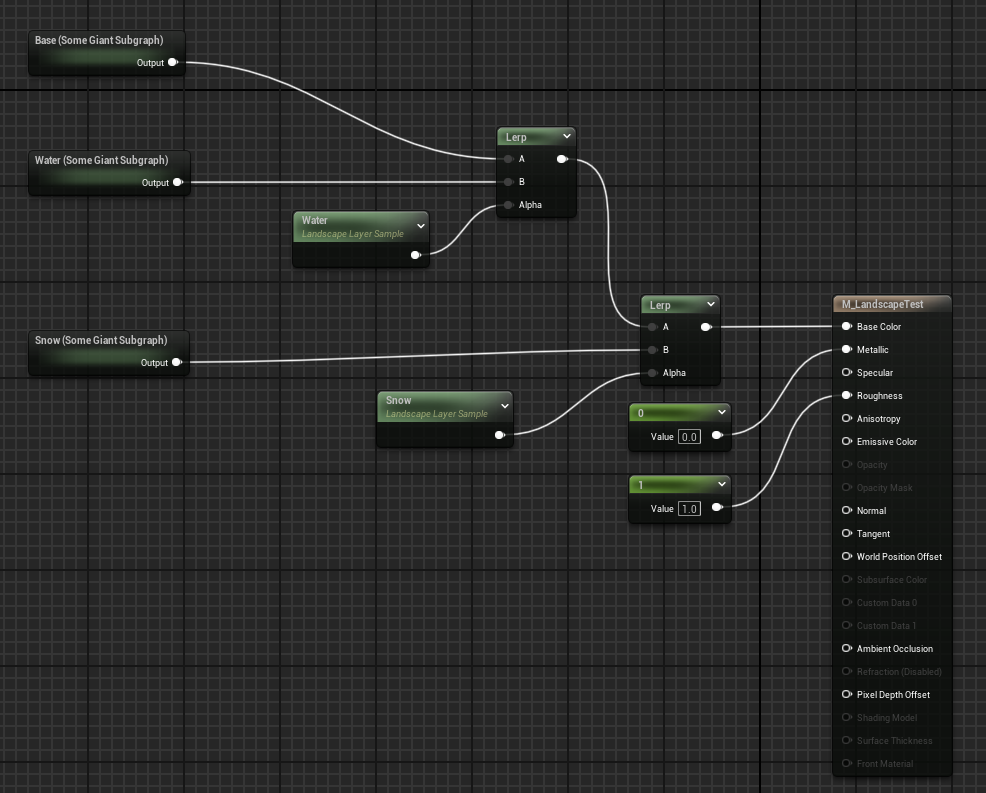Collapse the upper Lerp node chevron
986x793 pixels.
567,136
